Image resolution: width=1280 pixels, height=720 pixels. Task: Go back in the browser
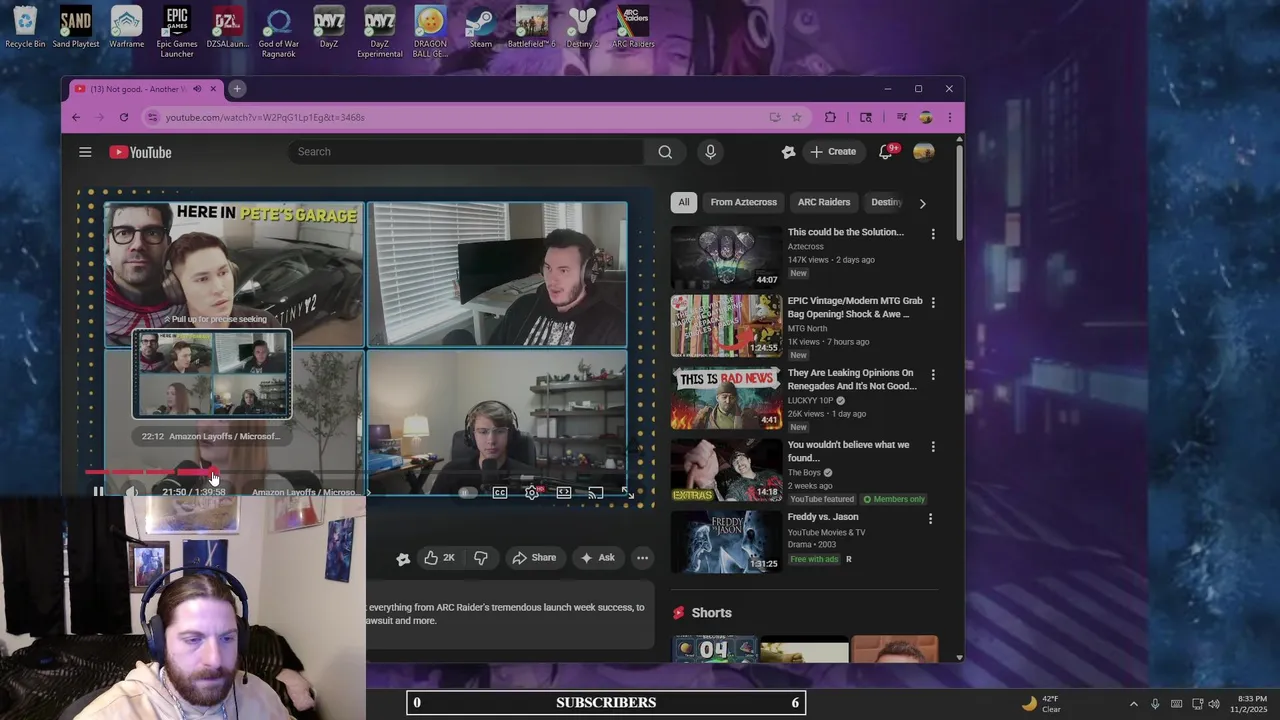point(76,117)
